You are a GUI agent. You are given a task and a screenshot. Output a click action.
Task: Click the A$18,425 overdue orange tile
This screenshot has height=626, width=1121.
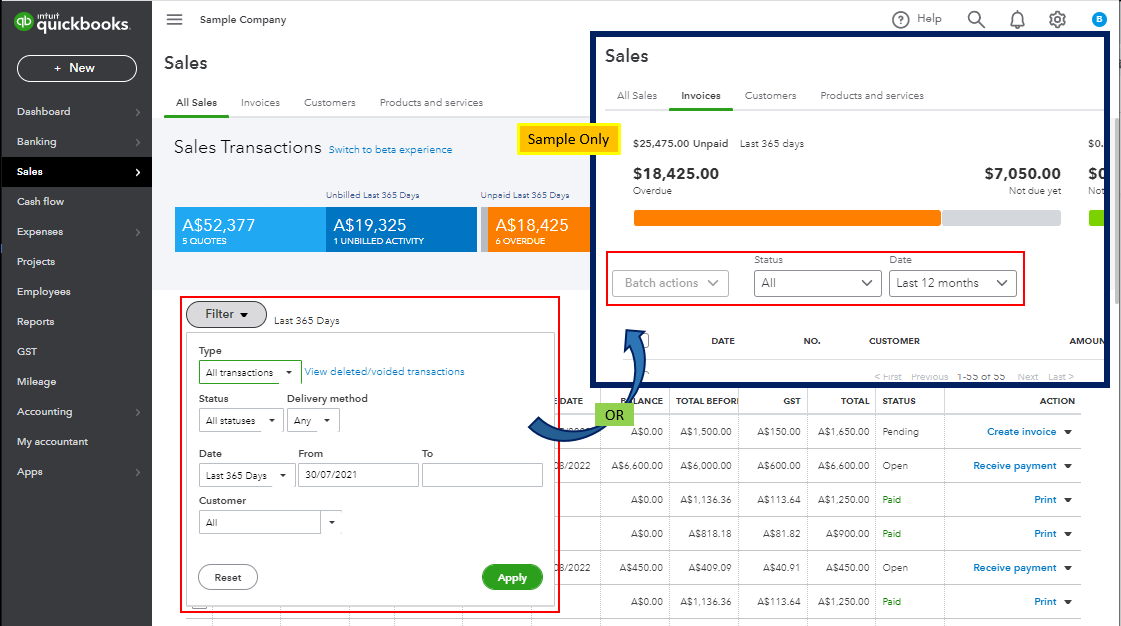pyautogui.click(x=539, y=229)
